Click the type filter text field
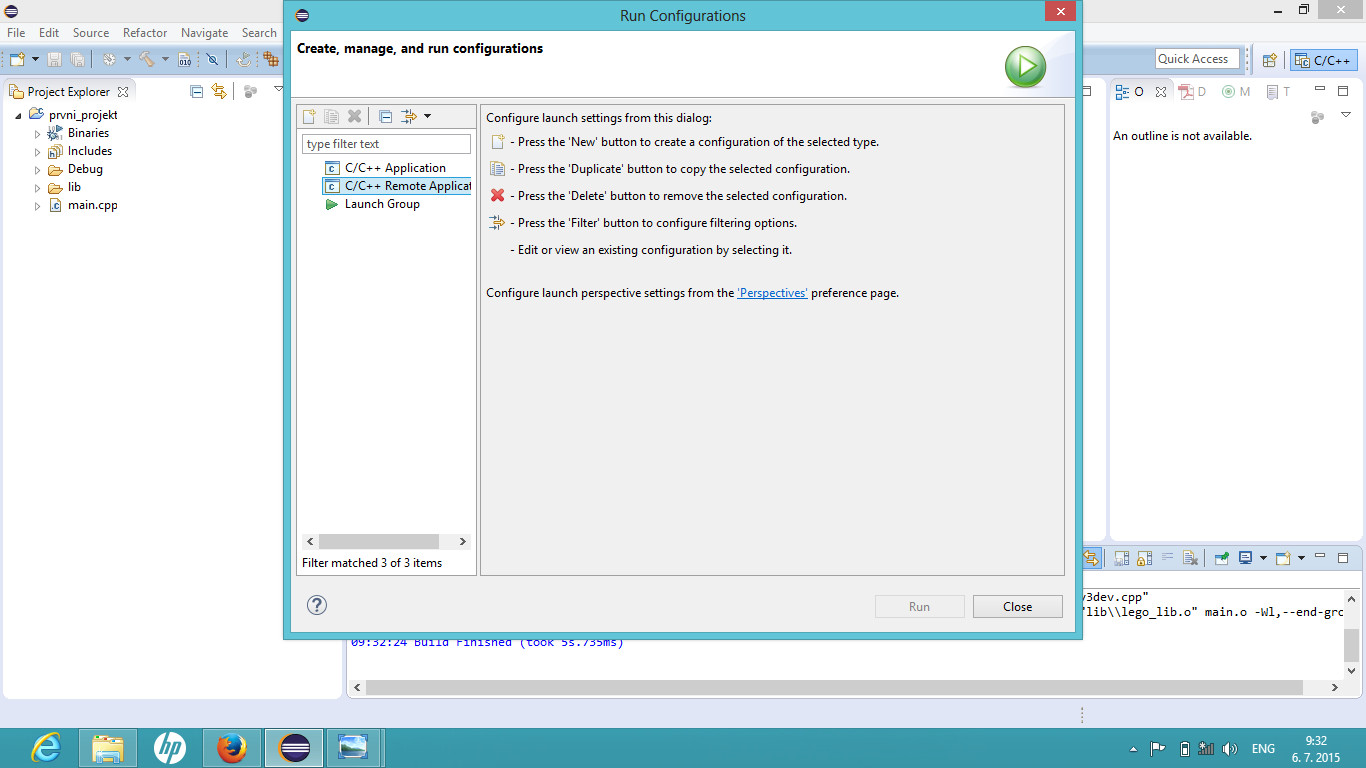1366x768 pixels. pos(386,144)
